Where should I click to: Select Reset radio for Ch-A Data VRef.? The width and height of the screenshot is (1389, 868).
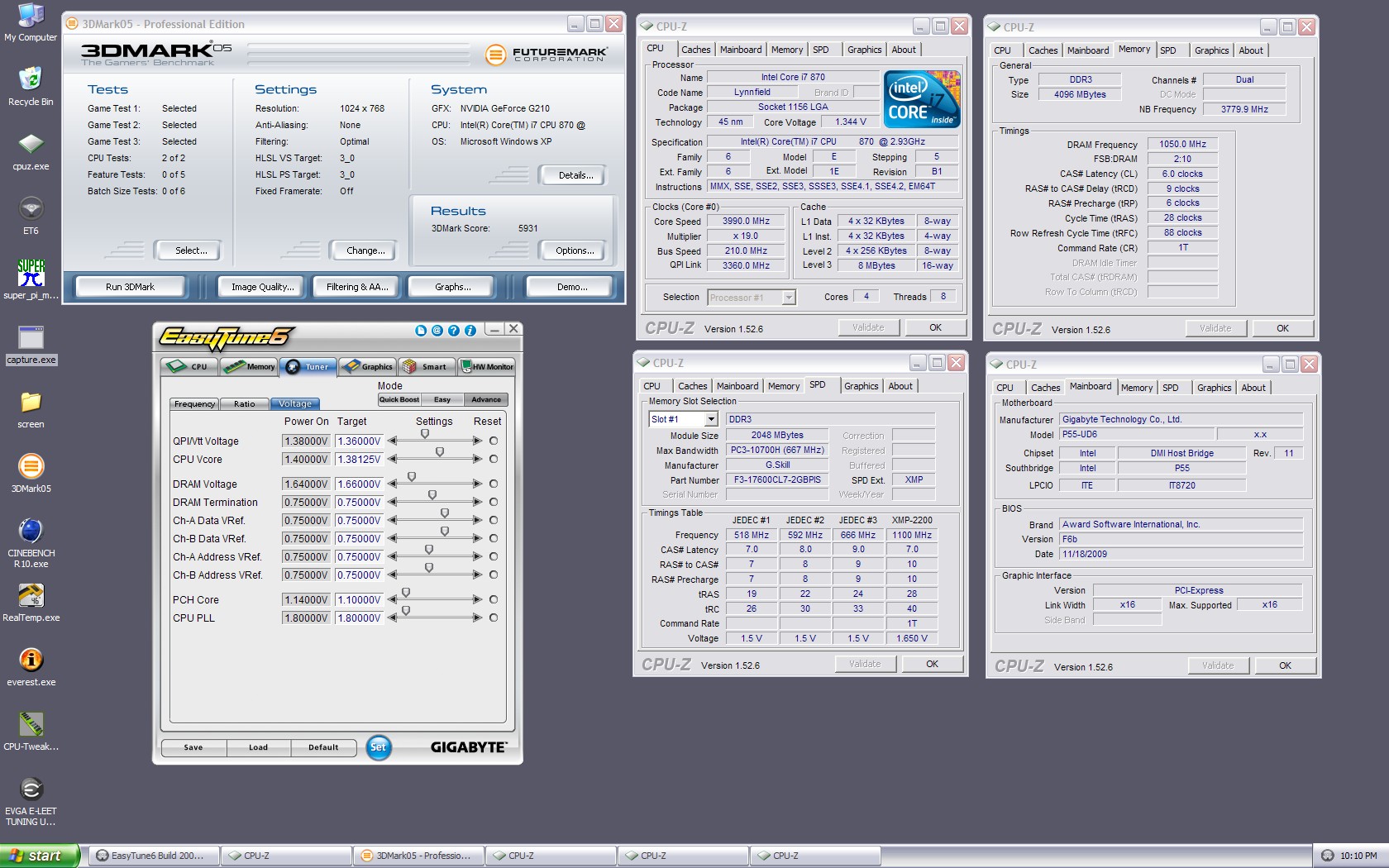494,521
